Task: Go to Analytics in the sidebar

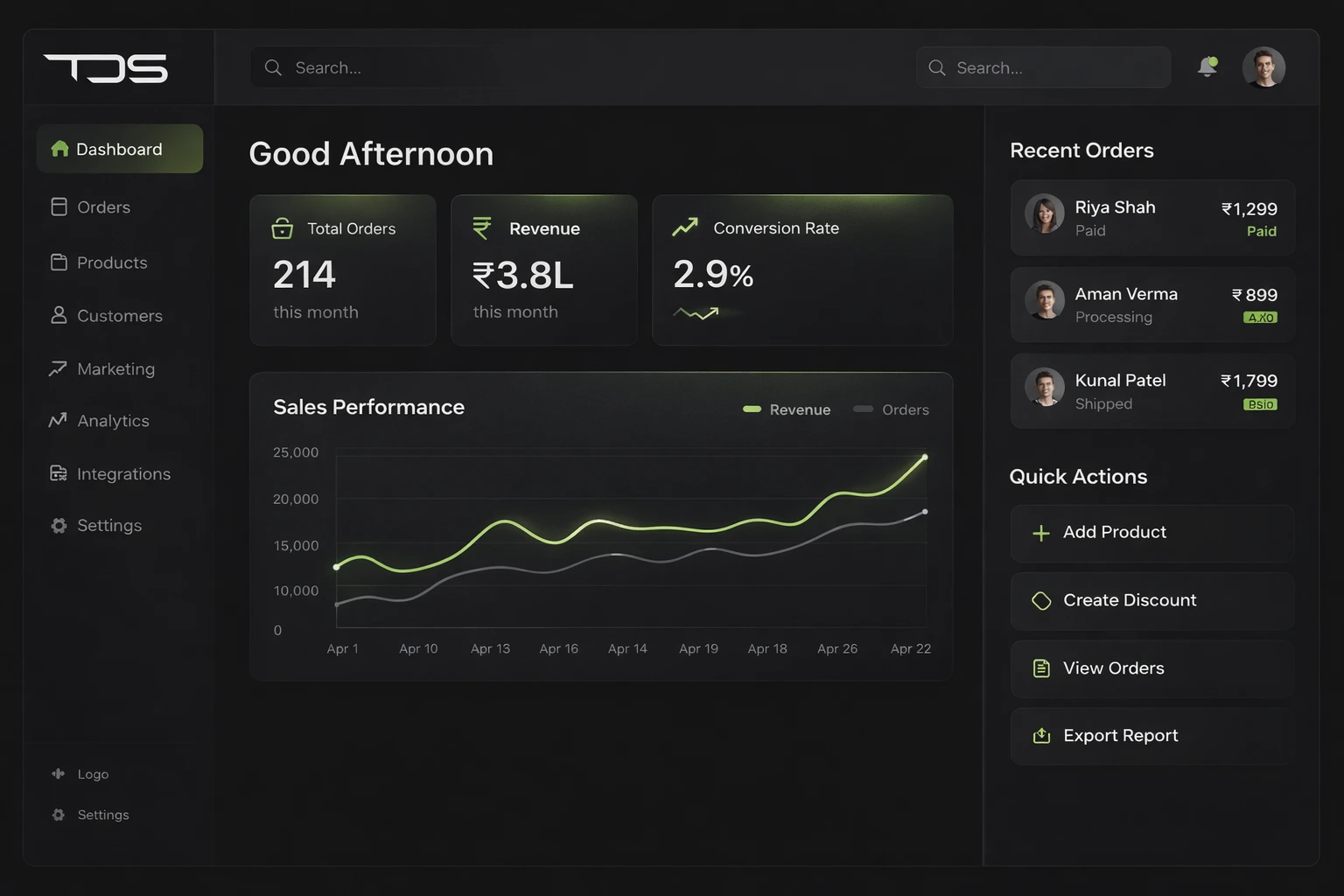Action: tap(112, 421)
